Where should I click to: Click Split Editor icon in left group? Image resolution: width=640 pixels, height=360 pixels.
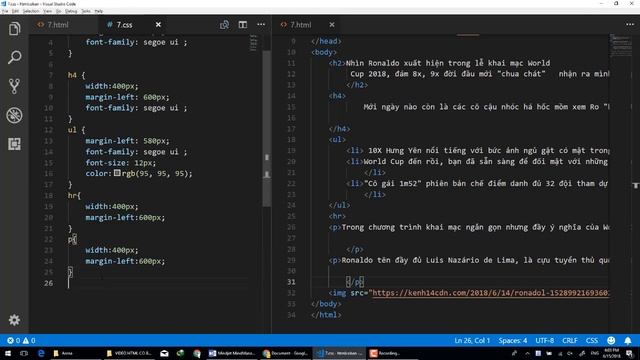pos(243,24)
